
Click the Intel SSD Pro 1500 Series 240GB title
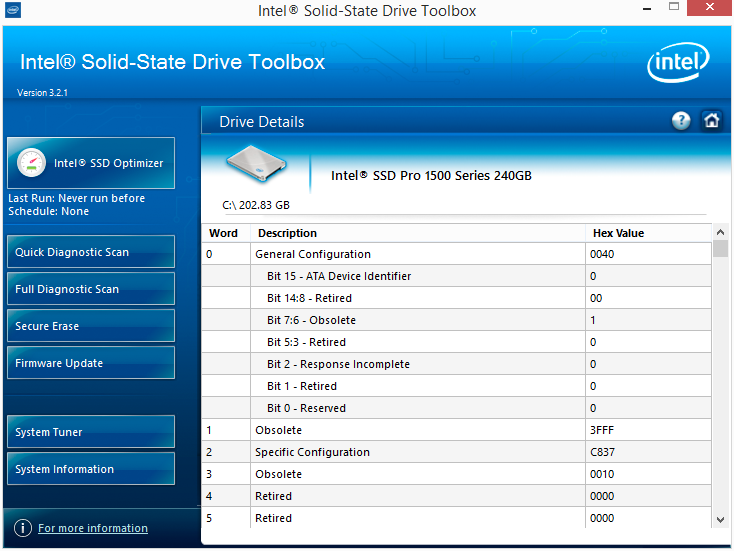[x=431, y=176]
